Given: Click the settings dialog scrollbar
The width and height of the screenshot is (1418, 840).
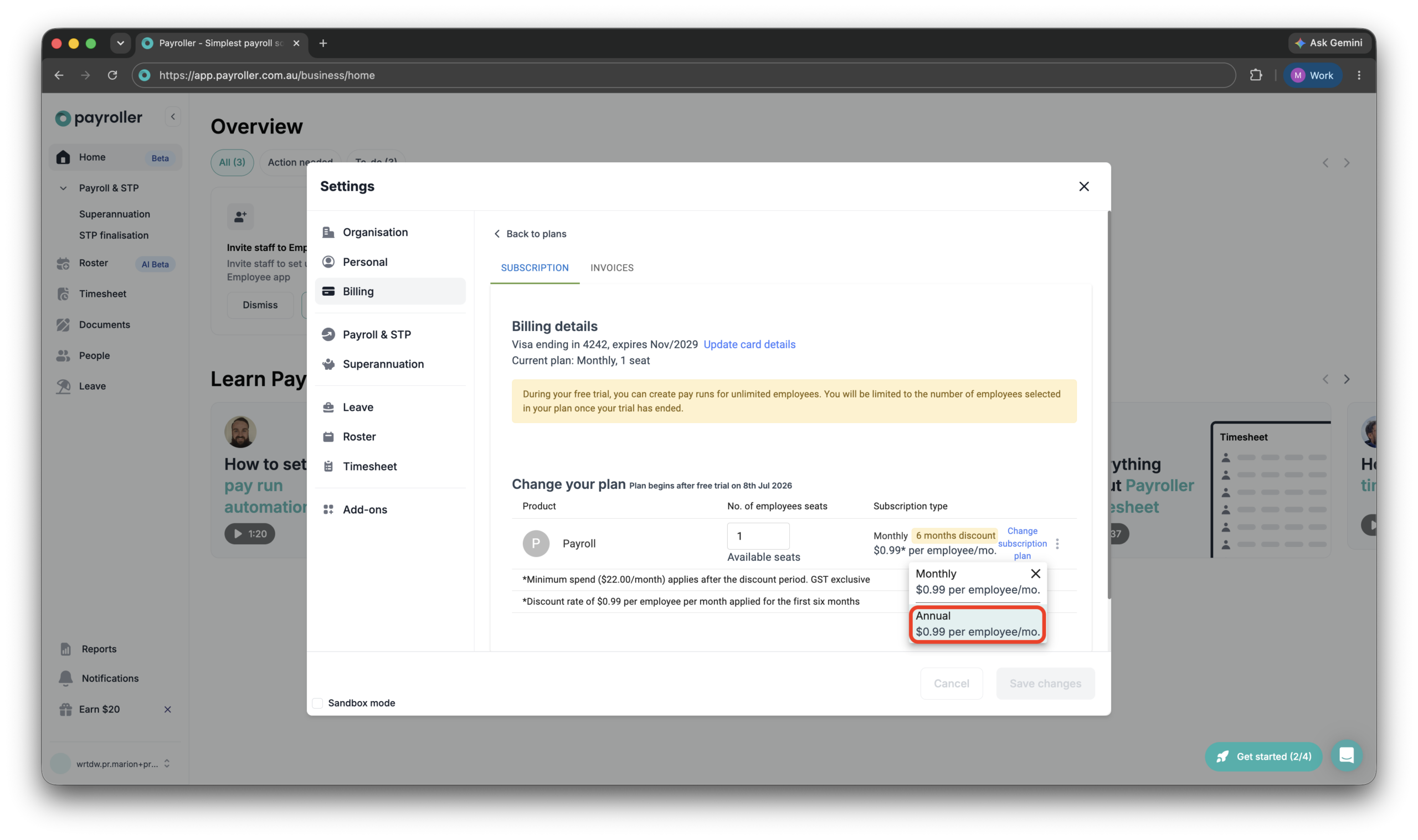Looking at the screenshot, I should (x=1108, y=404).
